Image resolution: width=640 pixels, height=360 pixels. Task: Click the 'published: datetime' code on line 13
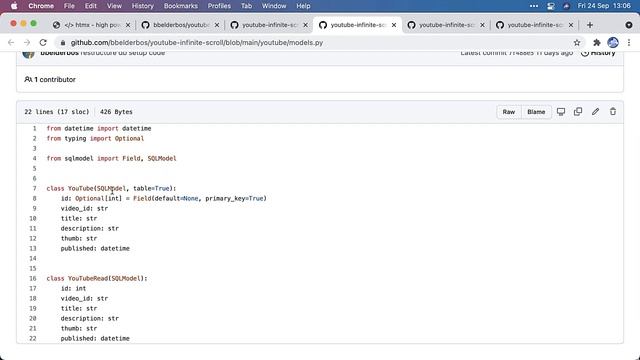pos(95,248)
